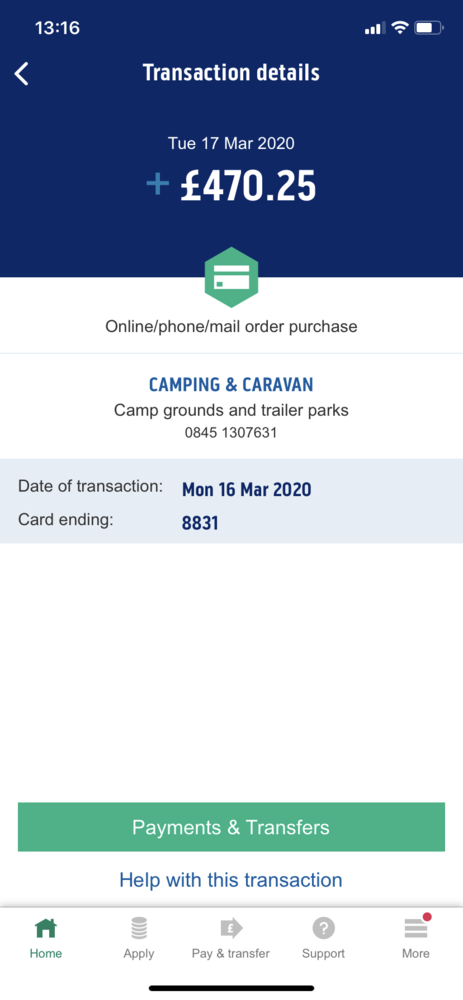463x1000 pixels.
Task: Tap the card ending 8831 value
Action: tap(200, 524)
